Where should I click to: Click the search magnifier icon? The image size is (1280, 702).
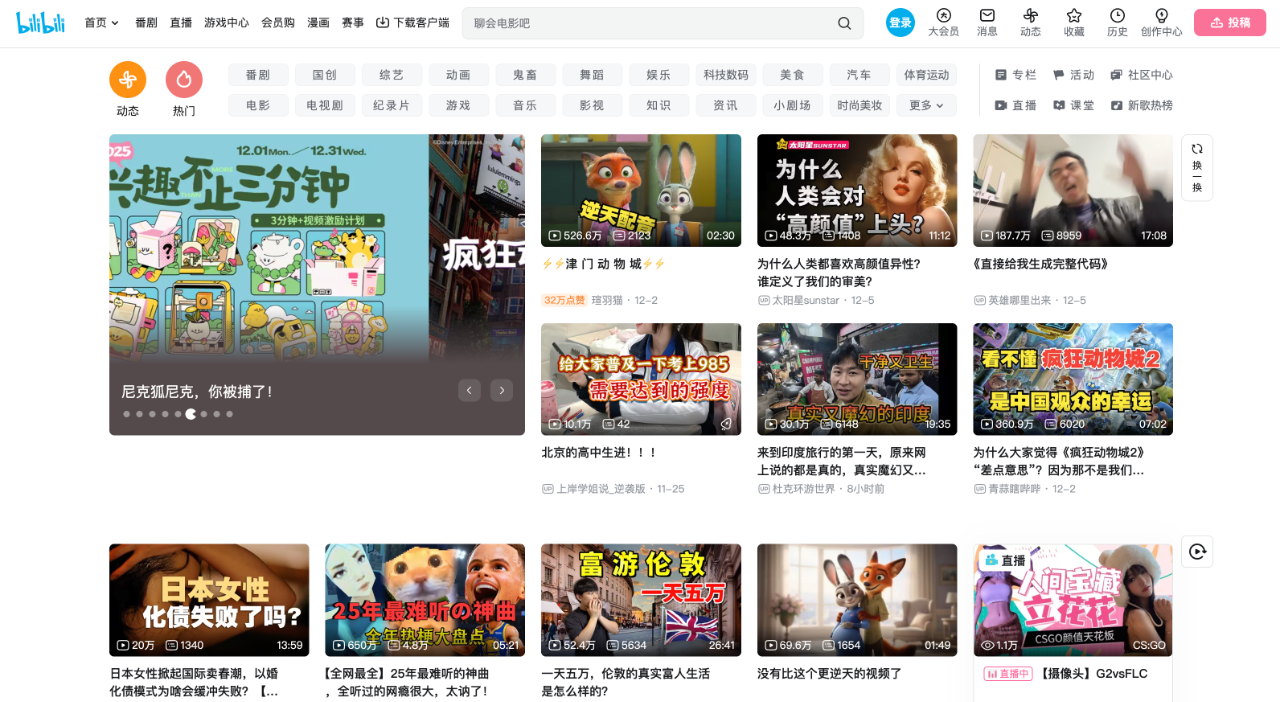(843, 22)
